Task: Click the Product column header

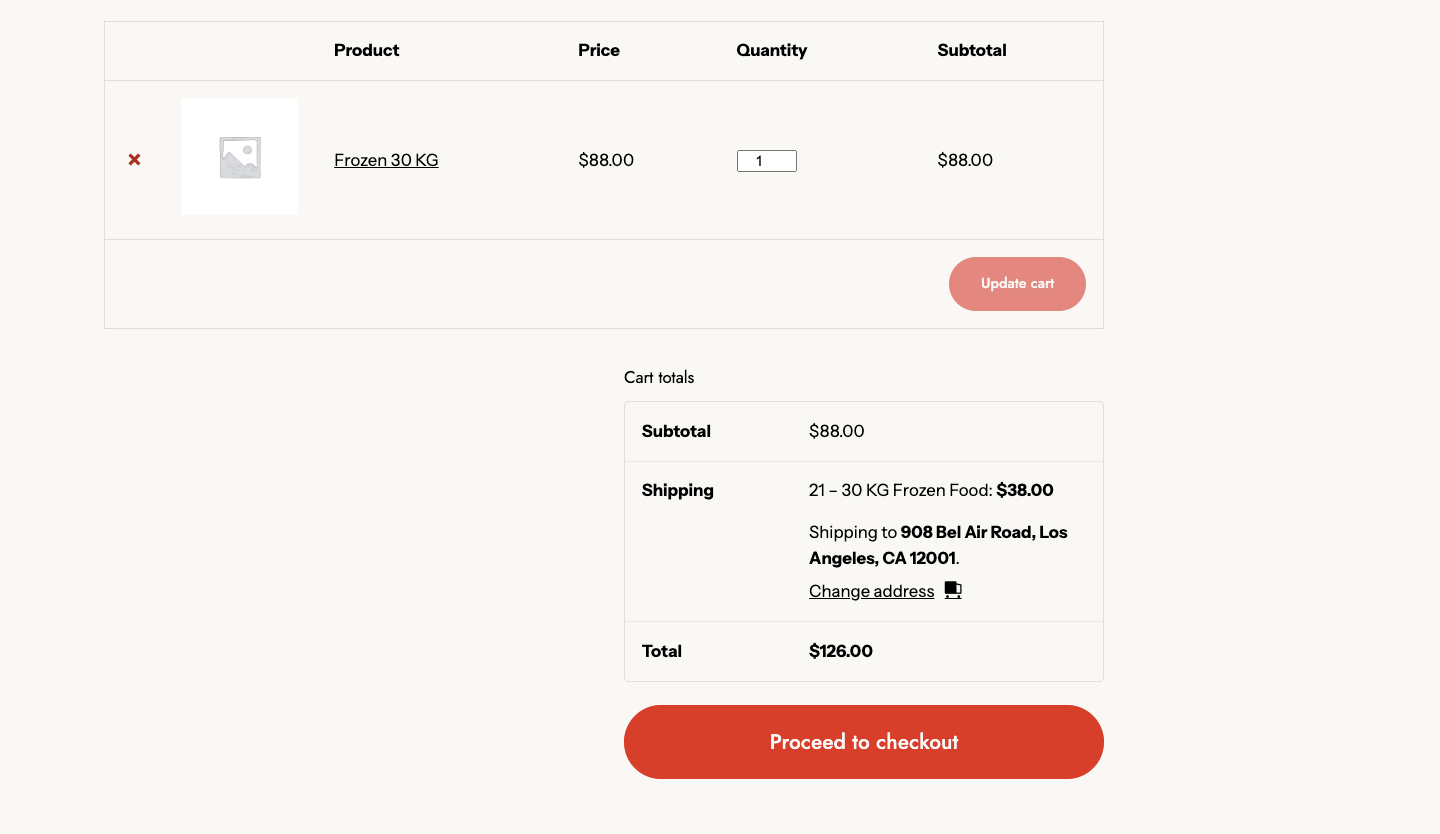Action: (x=366, y=50)
